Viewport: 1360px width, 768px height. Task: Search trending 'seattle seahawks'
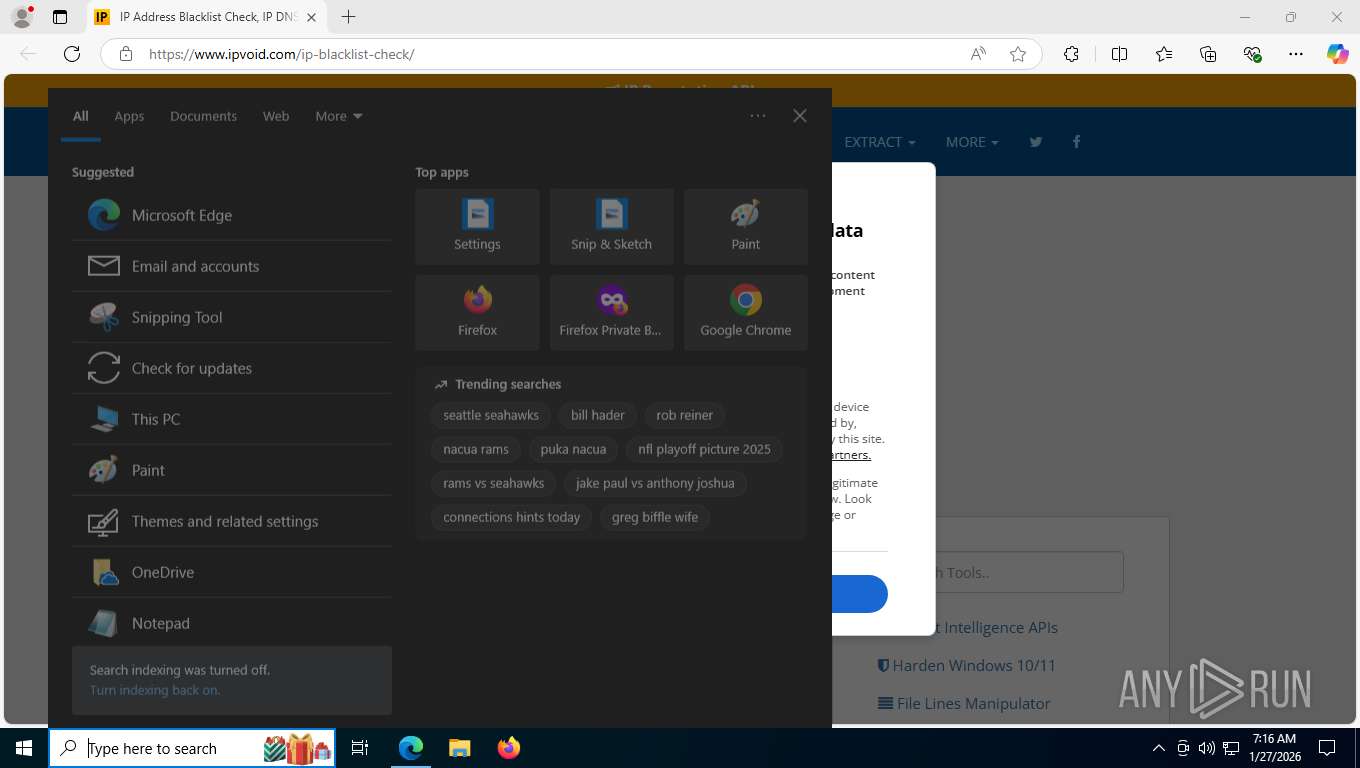point(491,415)
